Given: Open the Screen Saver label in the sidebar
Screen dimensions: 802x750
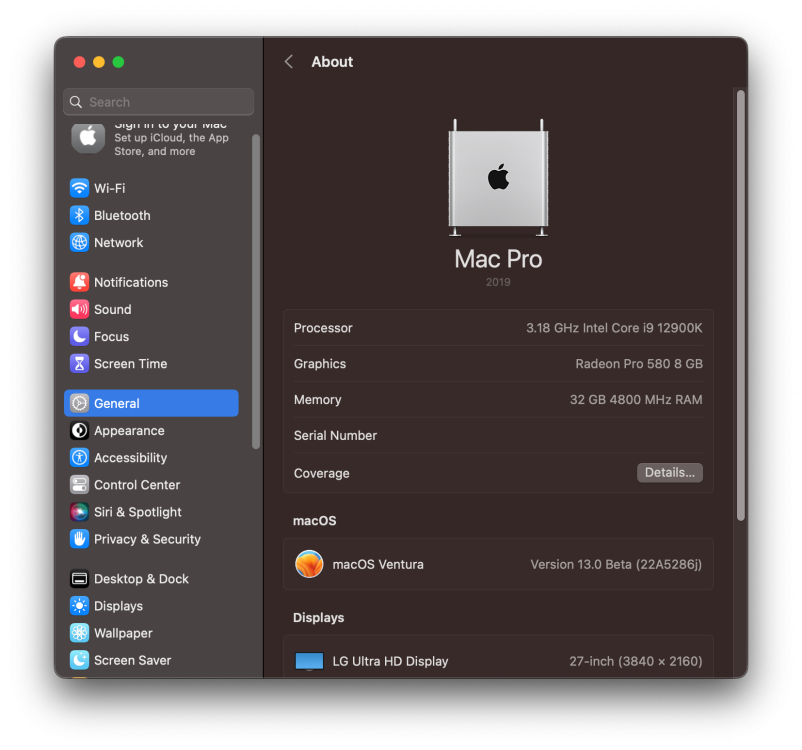Looking at the screenshot, I should tap(132, 660).
